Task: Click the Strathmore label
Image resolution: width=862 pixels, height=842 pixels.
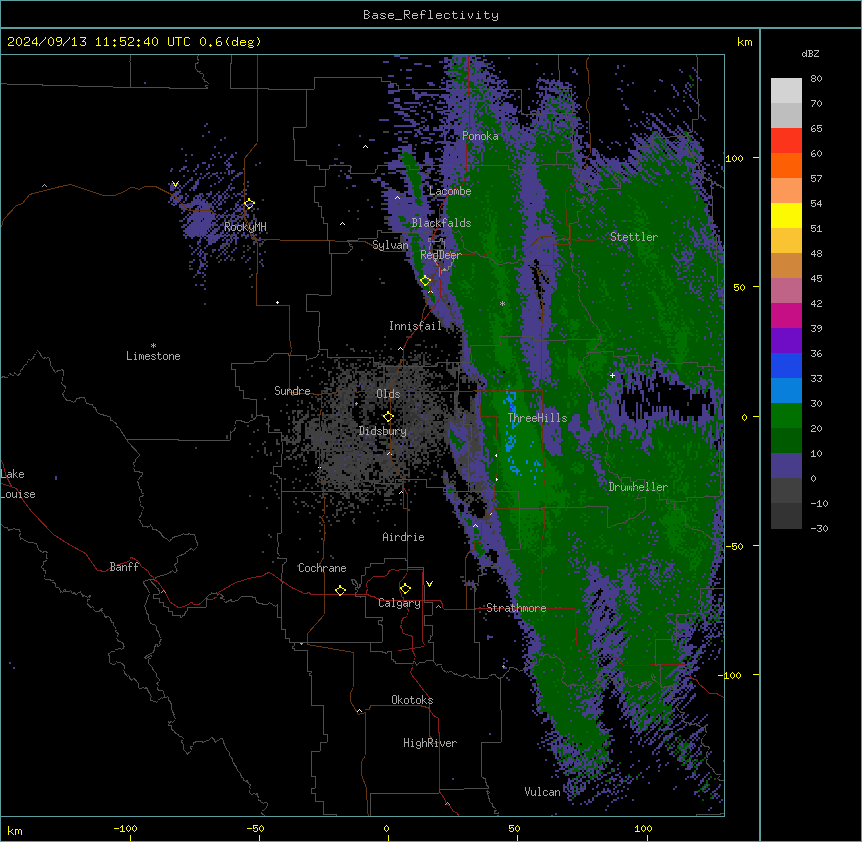Action: [516, 608]
